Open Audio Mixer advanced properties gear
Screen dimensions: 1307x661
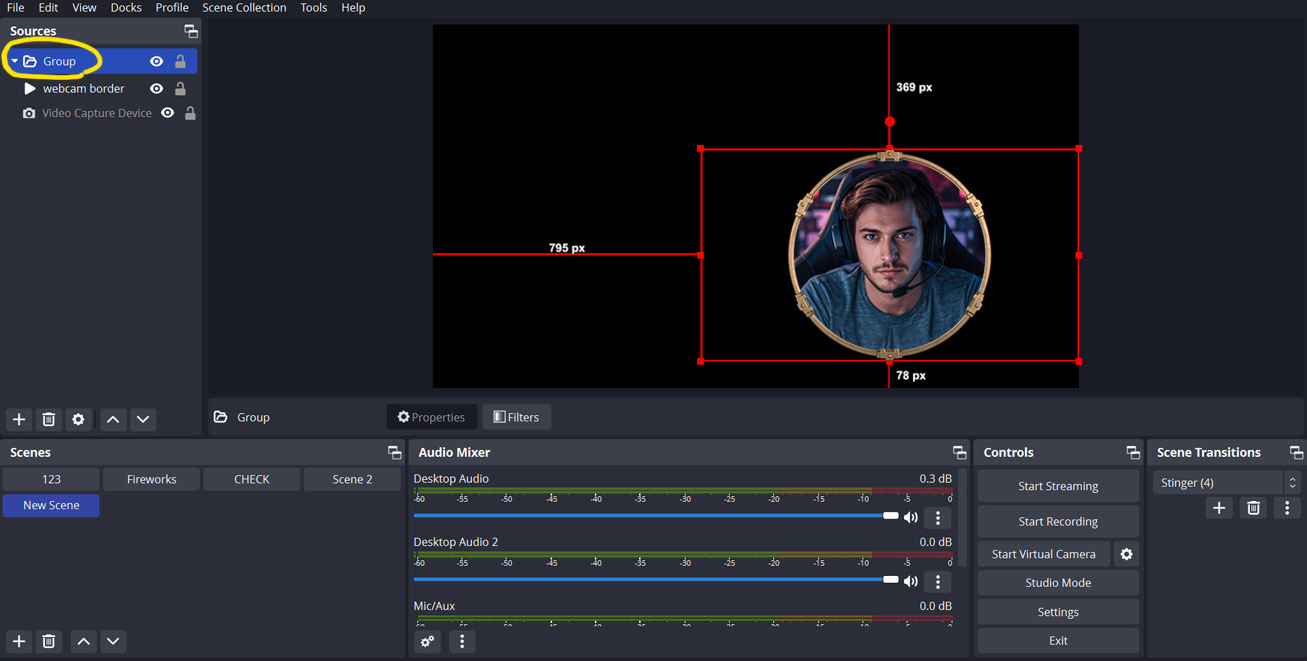(428, 641)
